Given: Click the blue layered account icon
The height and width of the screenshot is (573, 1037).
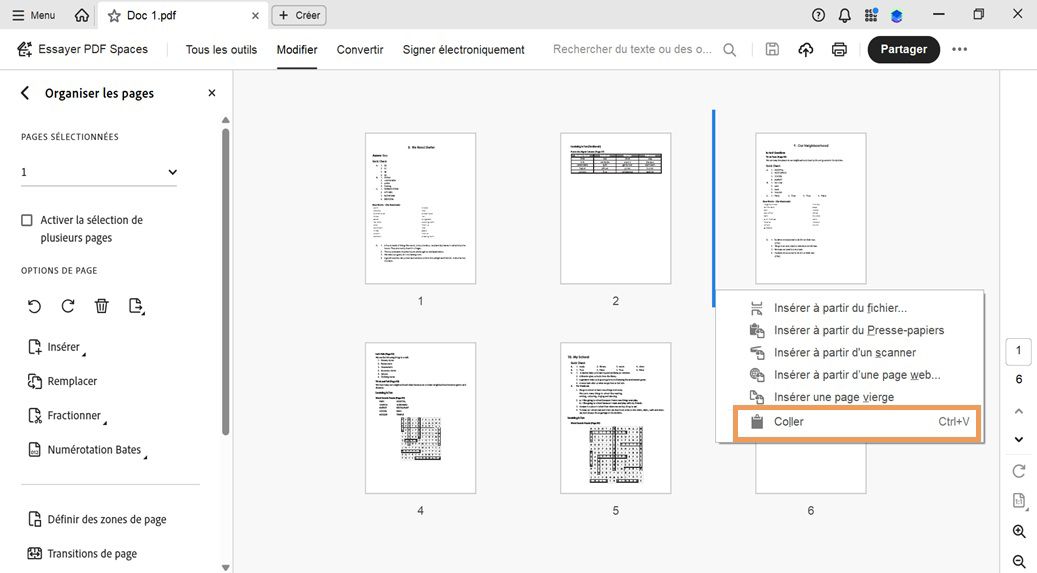Looking at the screenshot, I should pos(897,15).
